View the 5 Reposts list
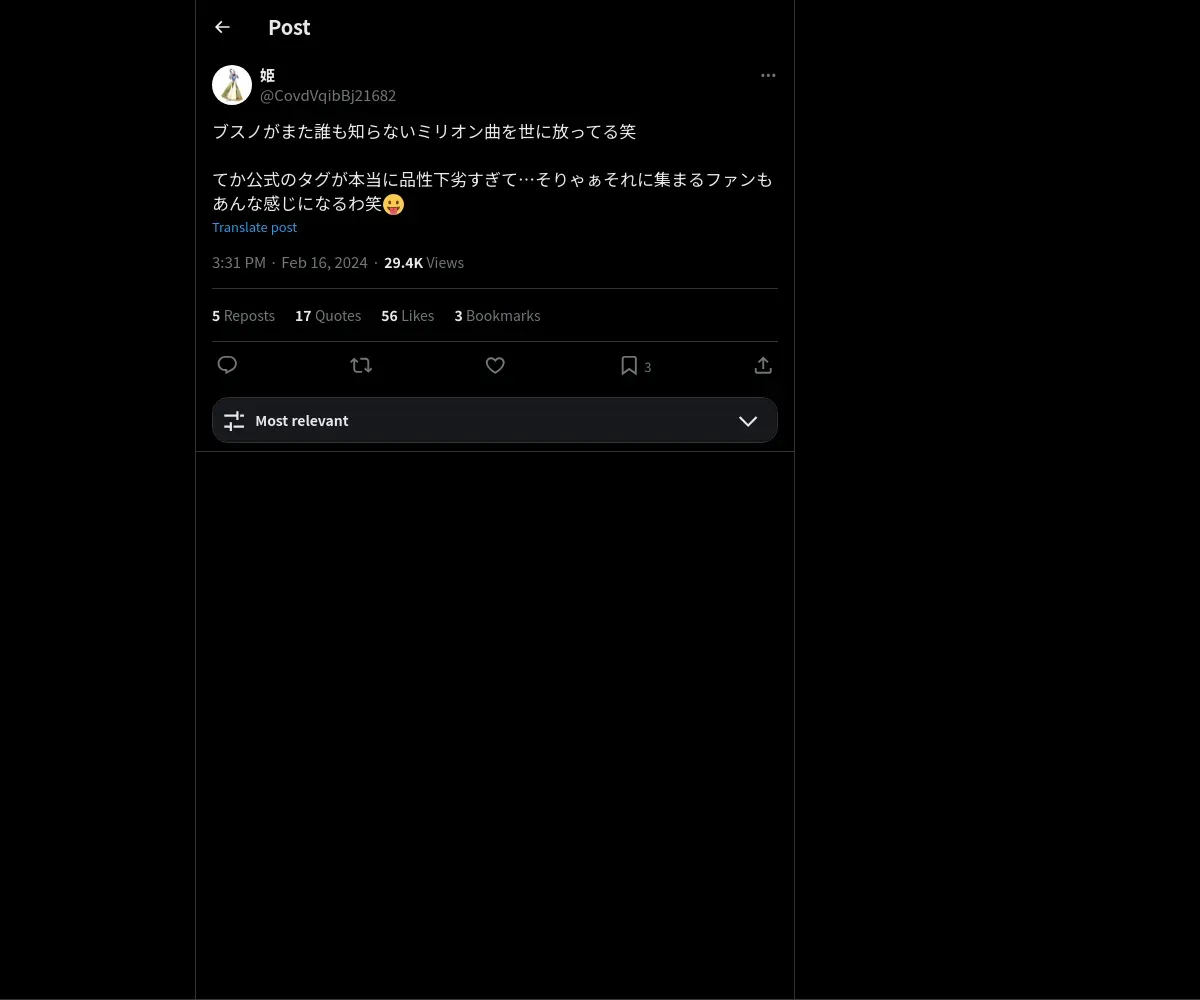Viewport: 1200px width, 1000px height. coord(243,315)
